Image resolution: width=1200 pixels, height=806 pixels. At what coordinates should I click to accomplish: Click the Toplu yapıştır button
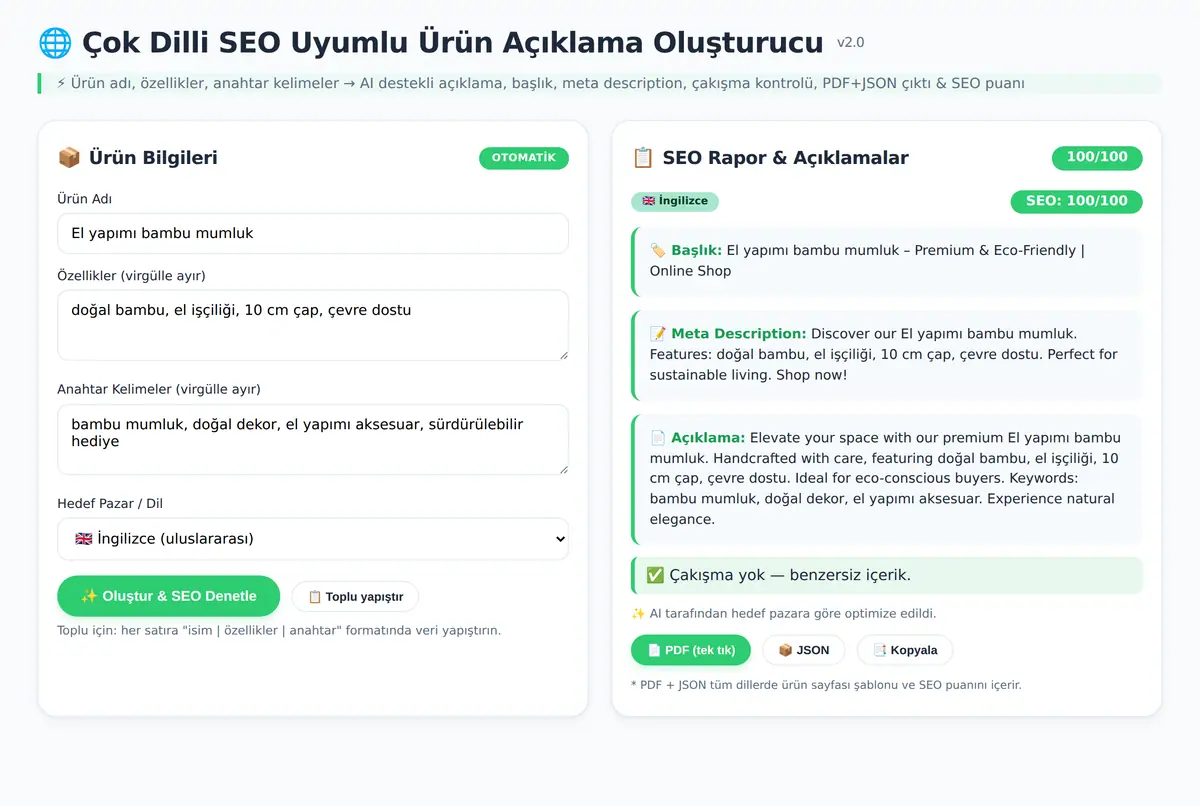pyautogui.click(x=355, y=597)
